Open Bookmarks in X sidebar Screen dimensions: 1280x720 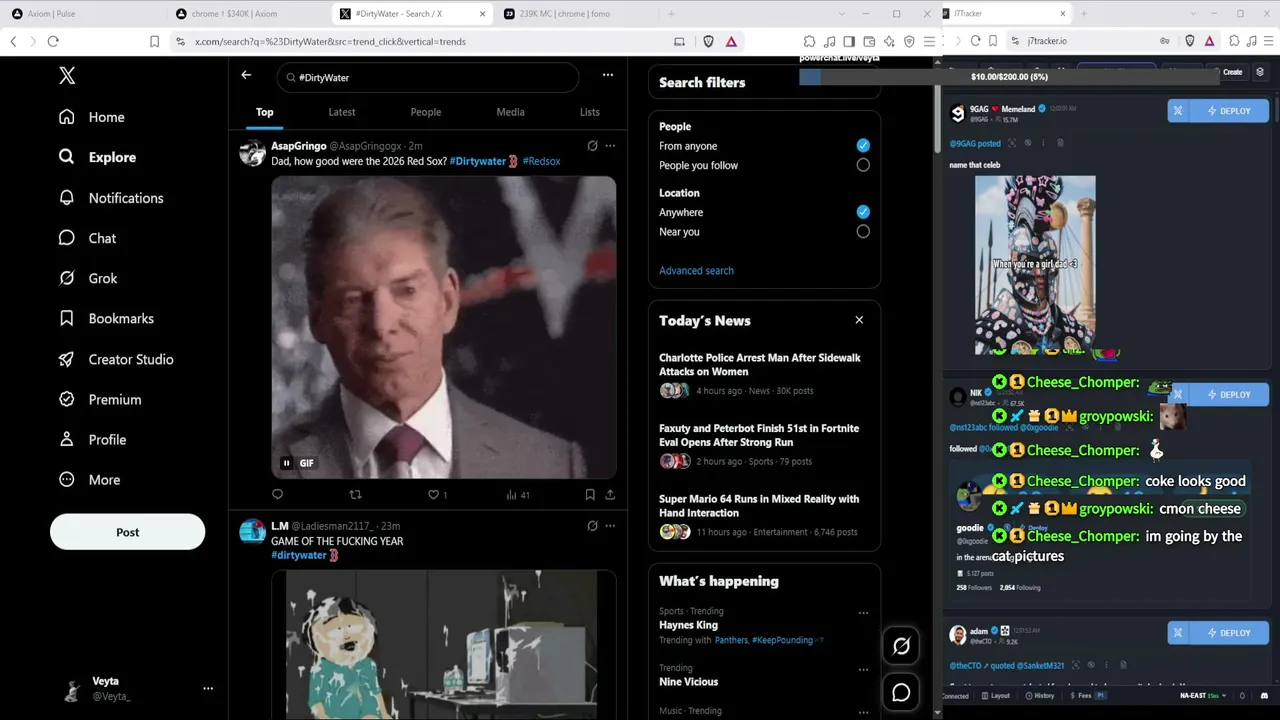point(106,318)
